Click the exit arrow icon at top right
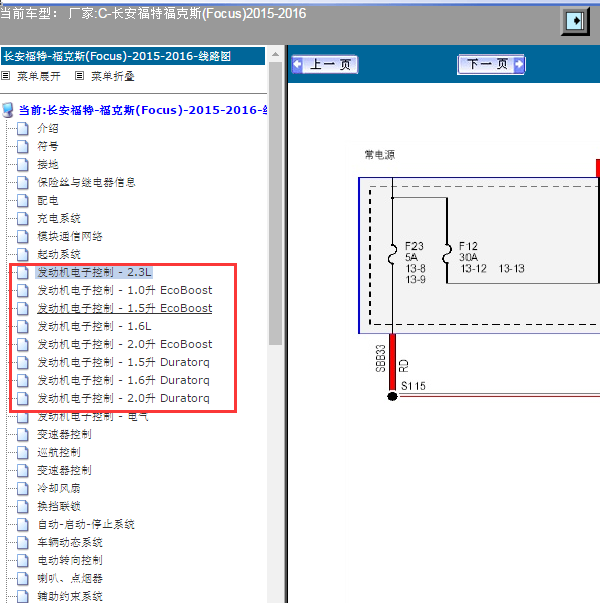600x603 pixels. click(575, 21)
